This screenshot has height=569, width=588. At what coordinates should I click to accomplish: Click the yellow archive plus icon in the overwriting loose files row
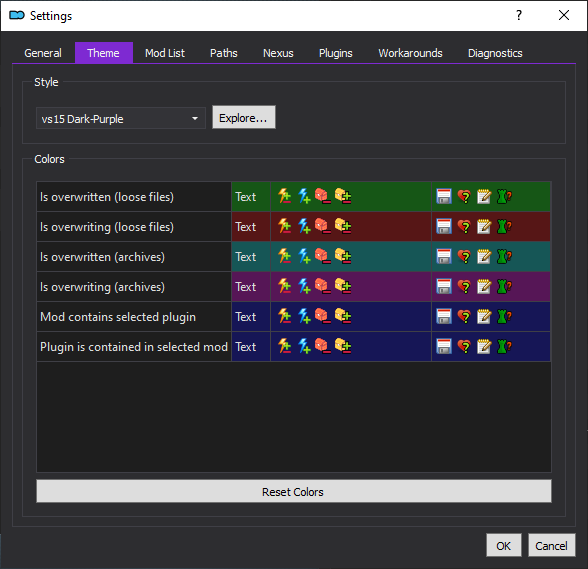point(343,226)
